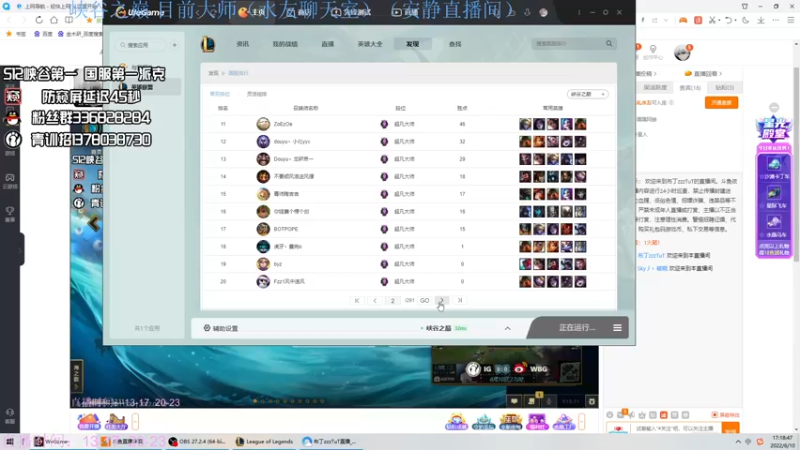
Task: Click the scissors screenshot icon in browser toolbar
Action: pyautogui.click(x=712, y=20)
